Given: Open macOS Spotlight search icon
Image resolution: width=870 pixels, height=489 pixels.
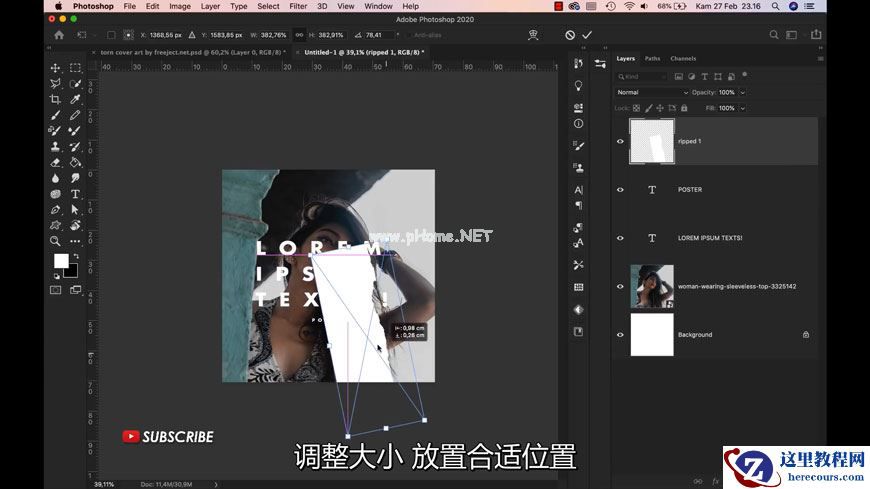Looking at the screenshot, I should coord(775,6).
